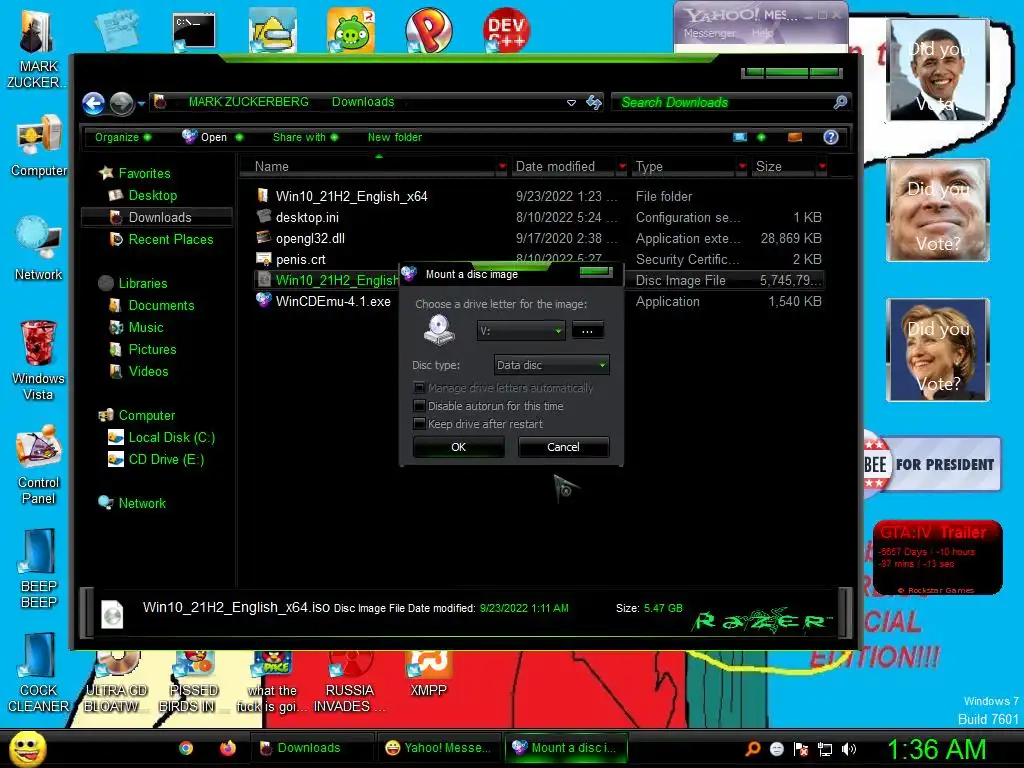Expand the Share with dropdown
Image resolution: width=1024 pixels, height=768 pixels.
click(305, 137)
